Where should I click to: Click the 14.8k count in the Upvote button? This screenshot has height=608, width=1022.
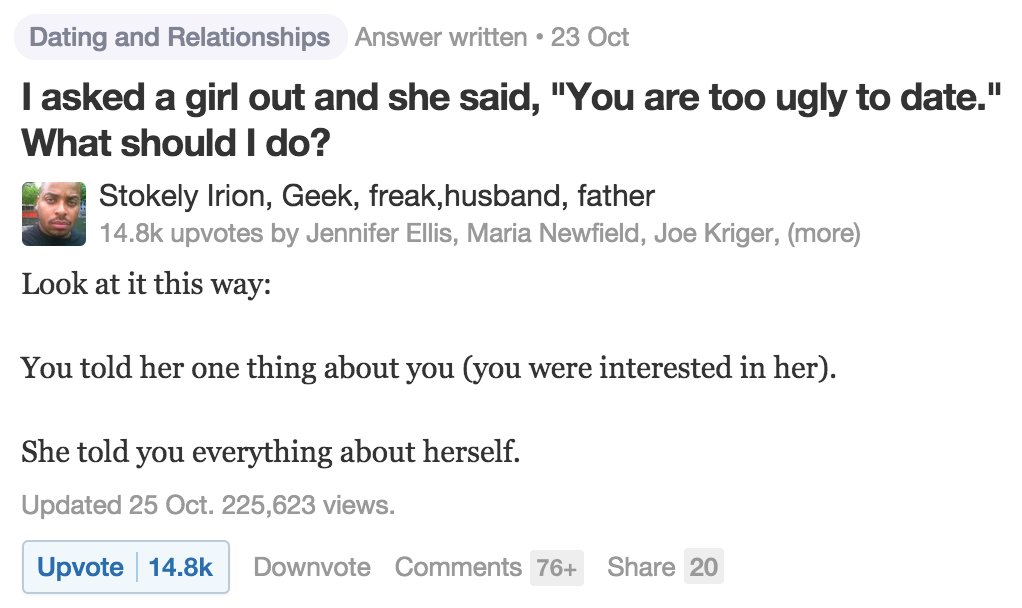(x=181, y=567)
